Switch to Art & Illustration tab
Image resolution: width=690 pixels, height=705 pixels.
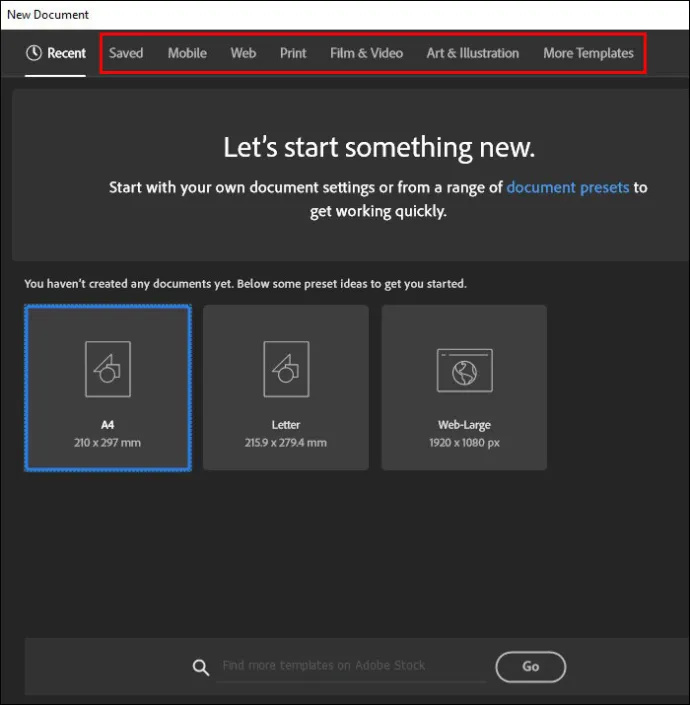473,53
